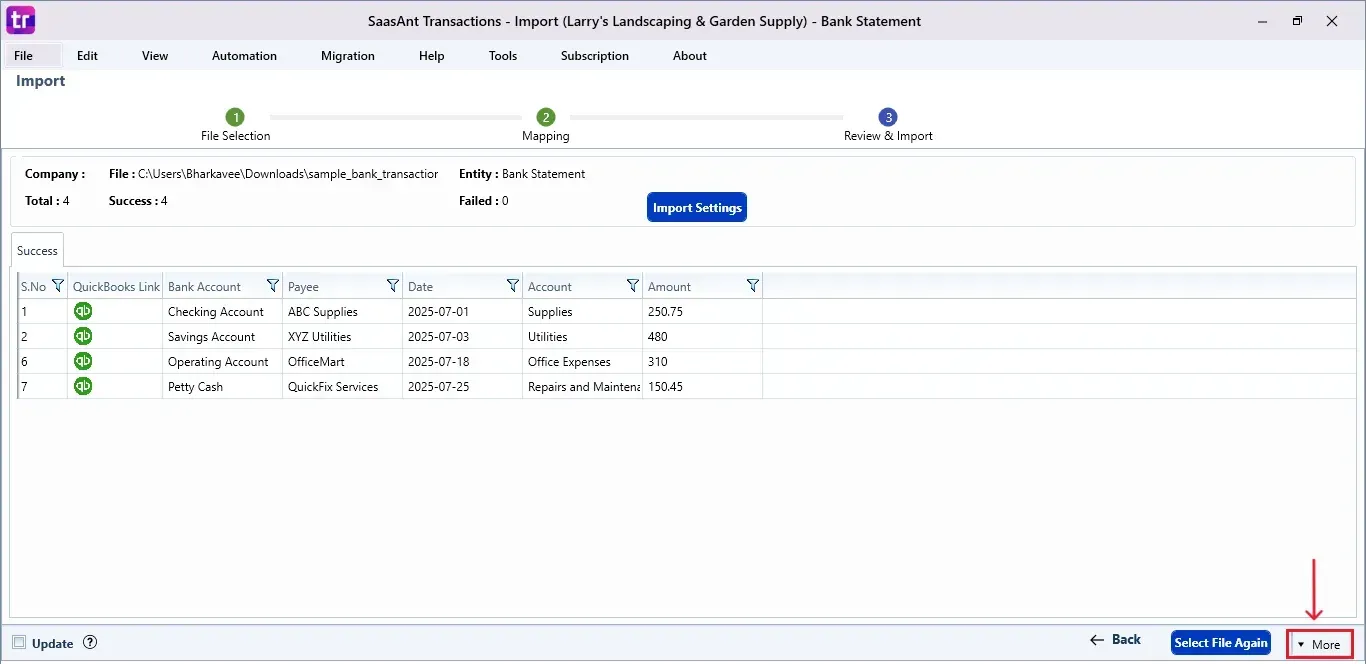Select the date 2025-07-25 cell
This screenshot has width=1366, height=664.
[x=462, y=387]
